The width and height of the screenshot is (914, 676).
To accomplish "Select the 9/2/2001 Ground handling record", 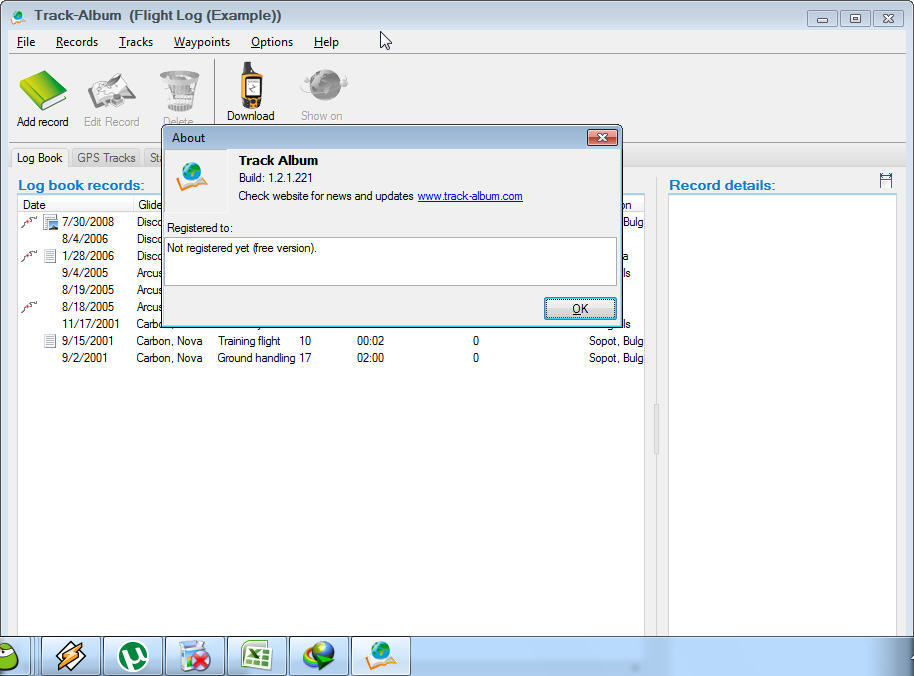I will tap(331, 358).
